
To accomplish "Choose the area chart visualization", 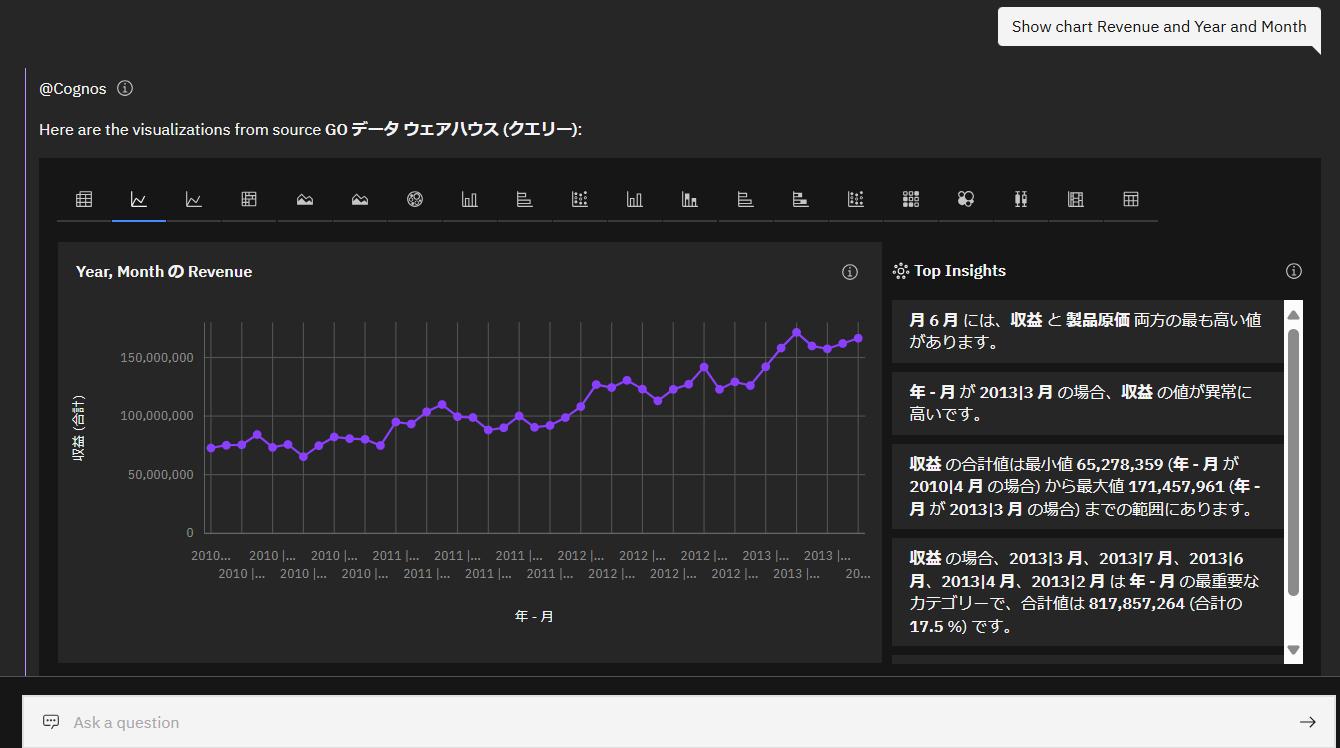I will click(304, 199).
